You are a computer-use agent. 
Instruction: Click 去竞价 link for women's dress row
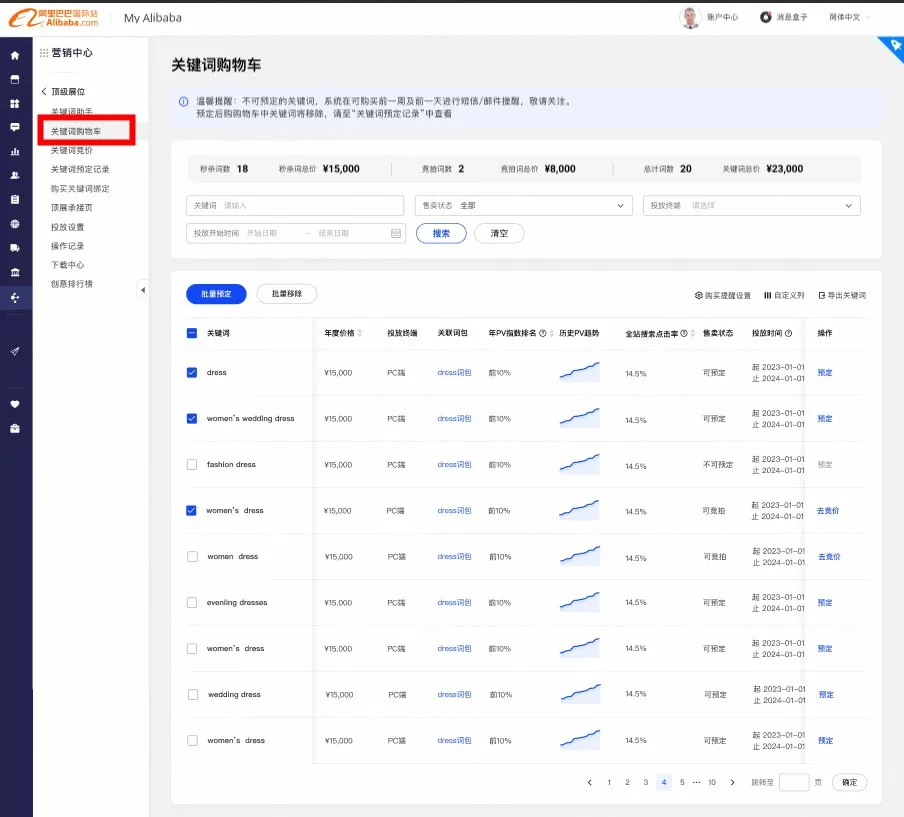pyautogui.click(x=828, y=511)
